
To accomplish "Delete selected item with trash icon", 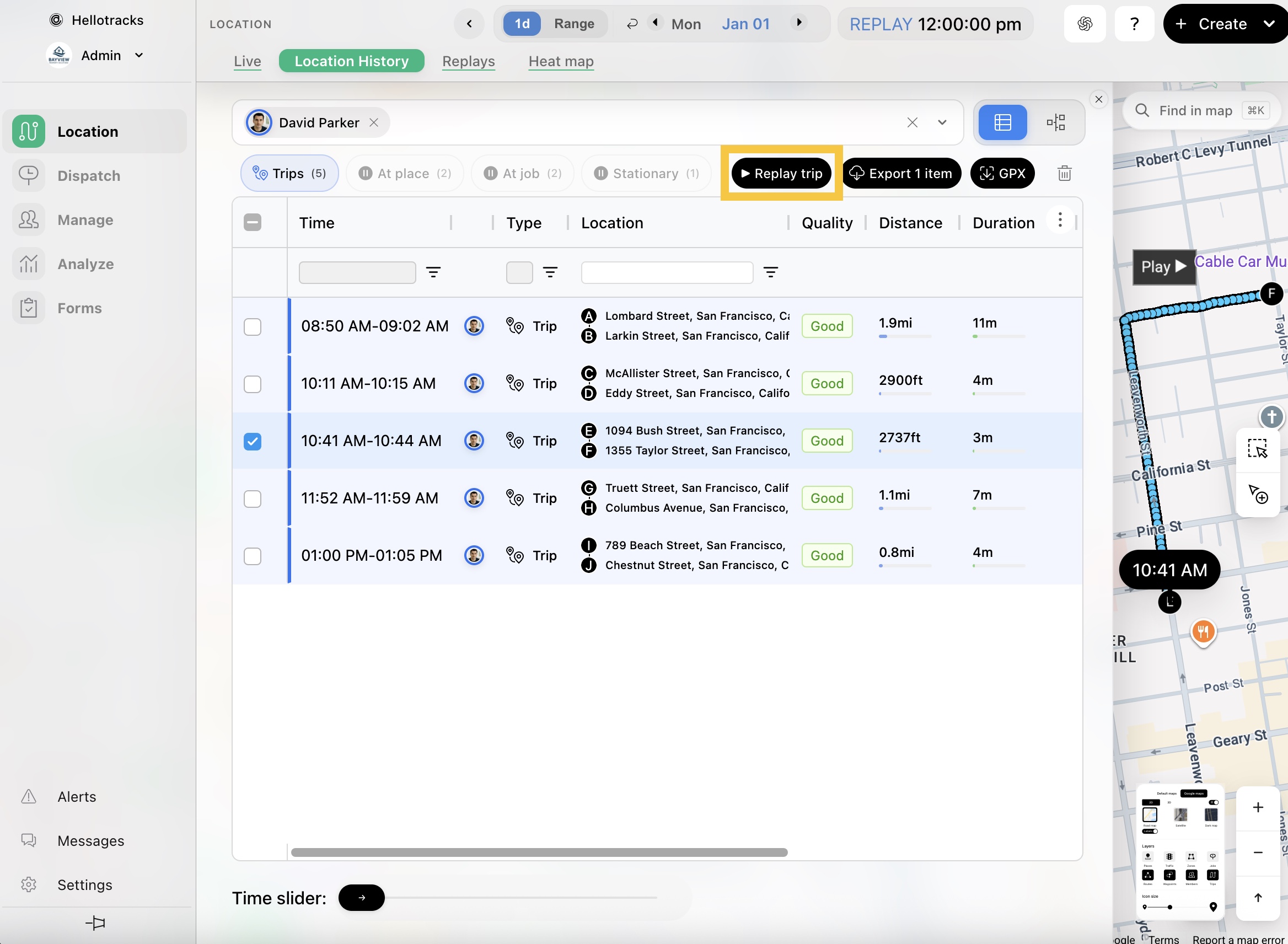I will click(1064, 173).
